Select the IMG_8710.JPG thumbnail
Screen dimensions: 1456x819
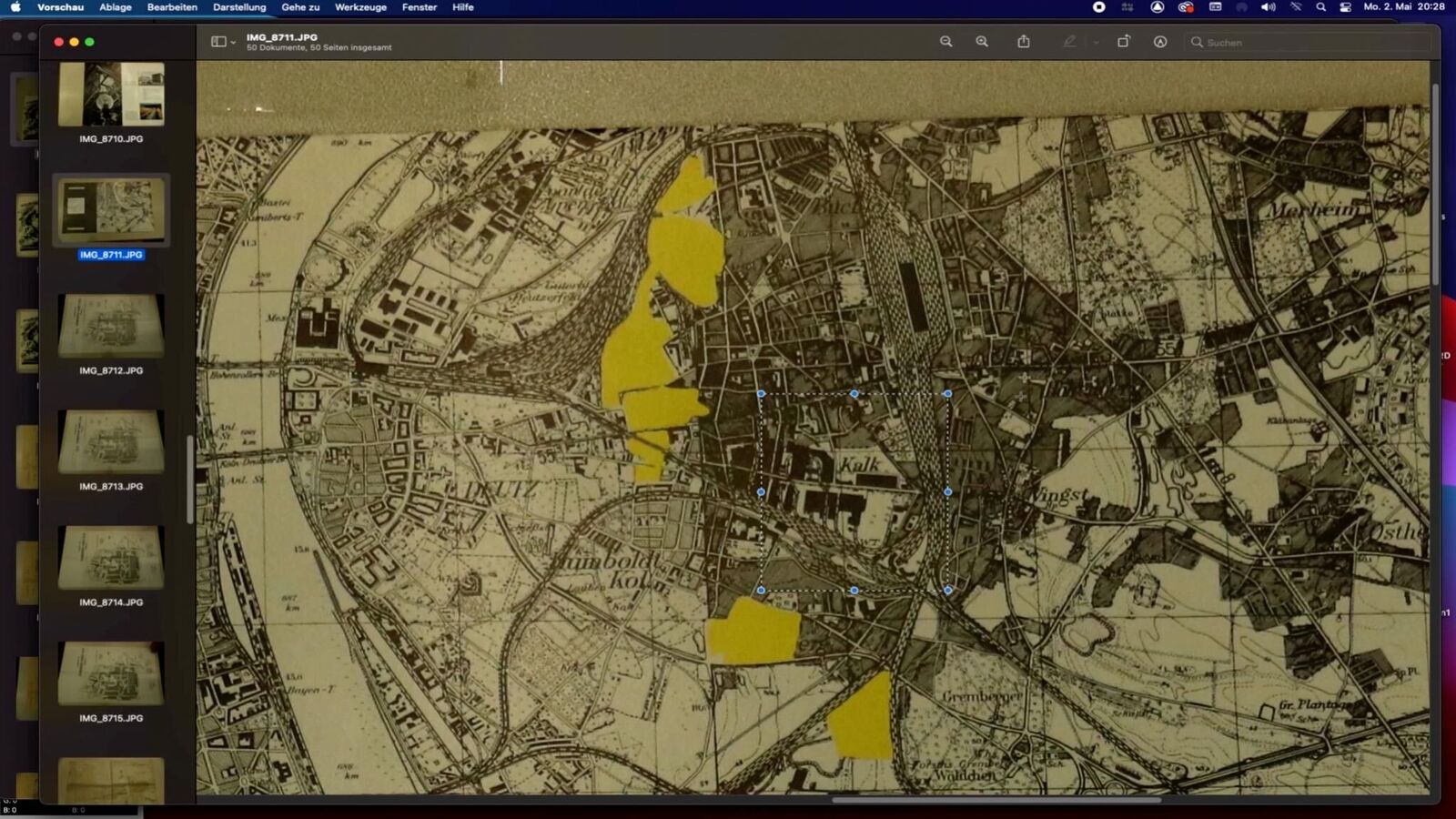point(111,94)
